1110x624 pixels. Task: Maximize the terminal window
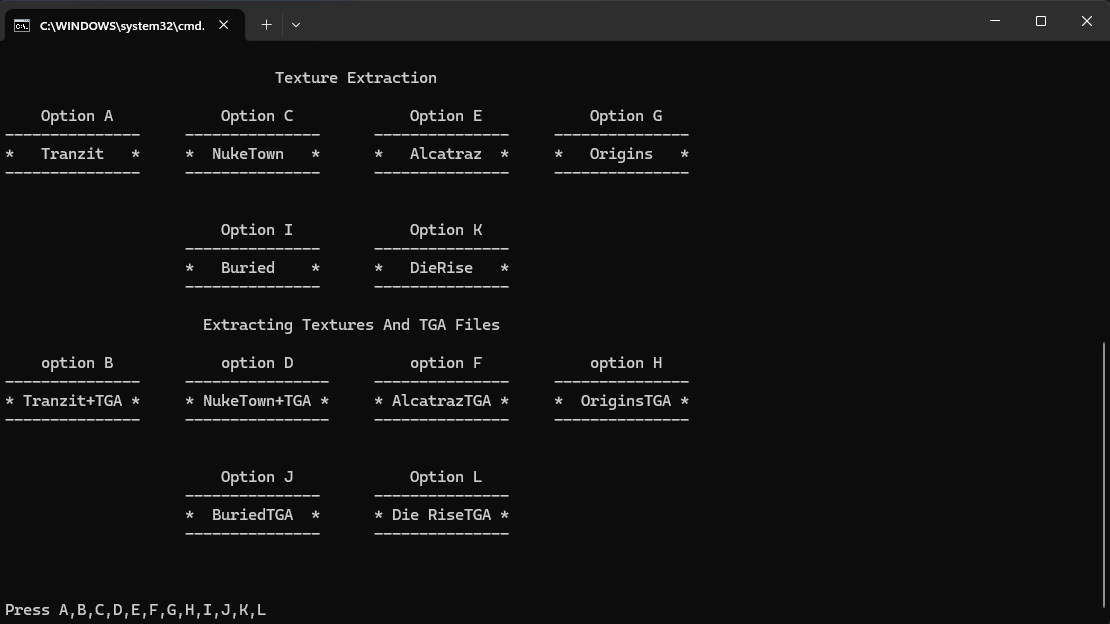tap(1041, 21)
